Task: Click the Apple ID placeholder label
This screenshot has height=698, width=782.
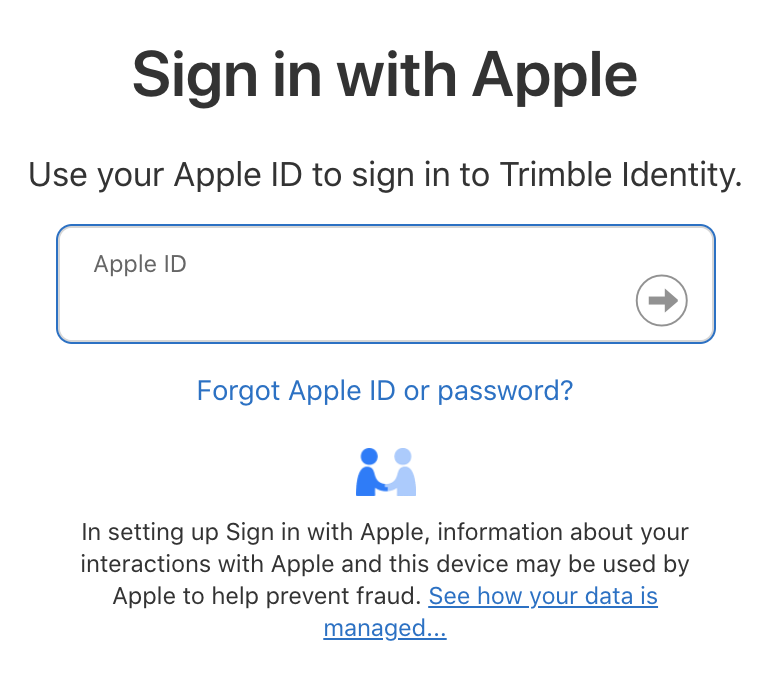Action: 140,264
